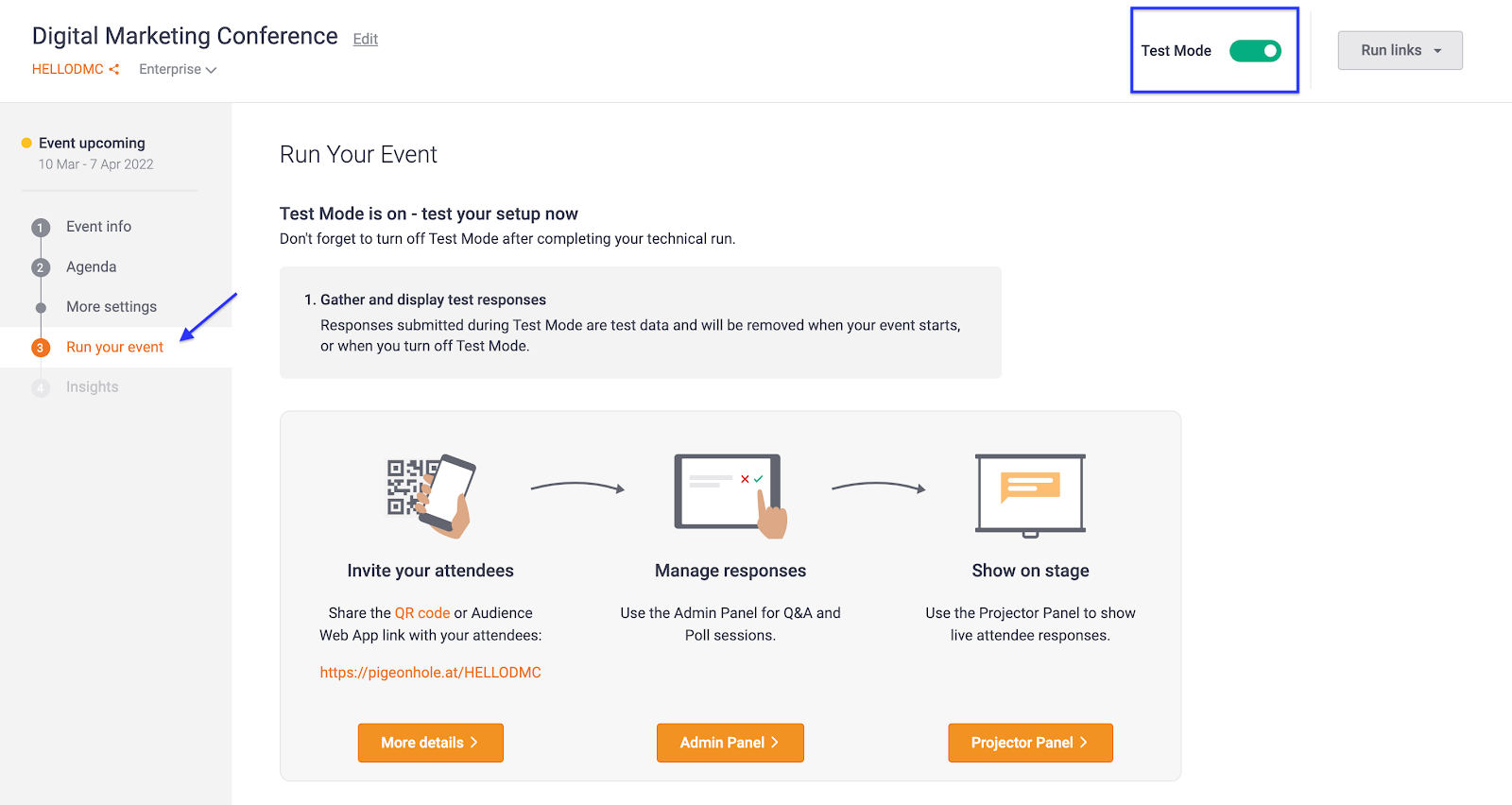Click the Manage responses tablet illustration
The height and width of the screenshot is (805, 1512).
point(730,495)
